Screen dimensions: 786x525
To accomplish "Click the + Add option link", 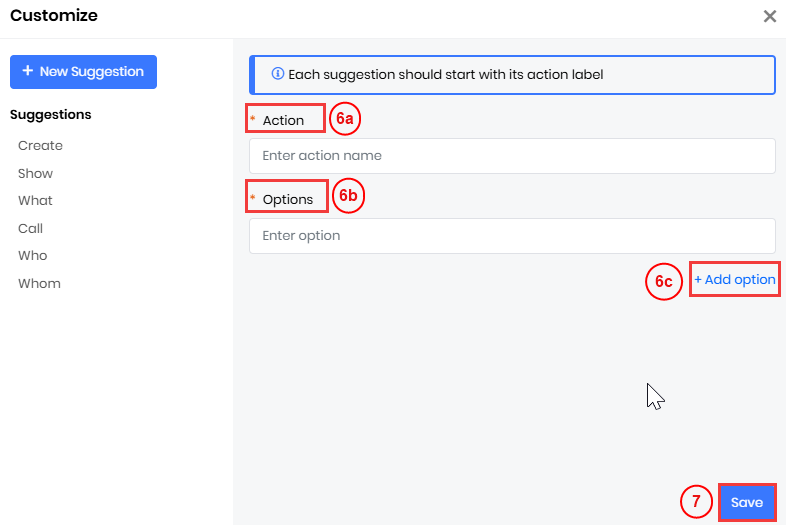I will point(735,280).
